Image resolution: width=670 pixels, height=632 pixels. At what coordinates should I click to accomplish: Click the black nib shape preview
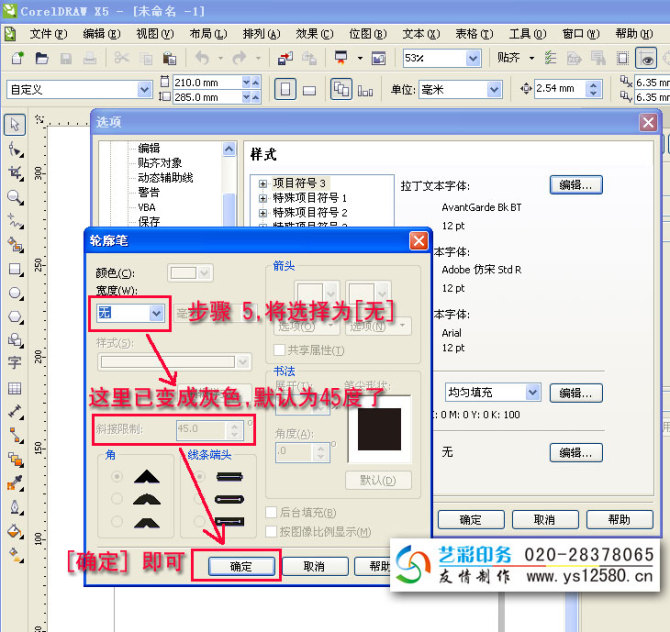[379, 428]
